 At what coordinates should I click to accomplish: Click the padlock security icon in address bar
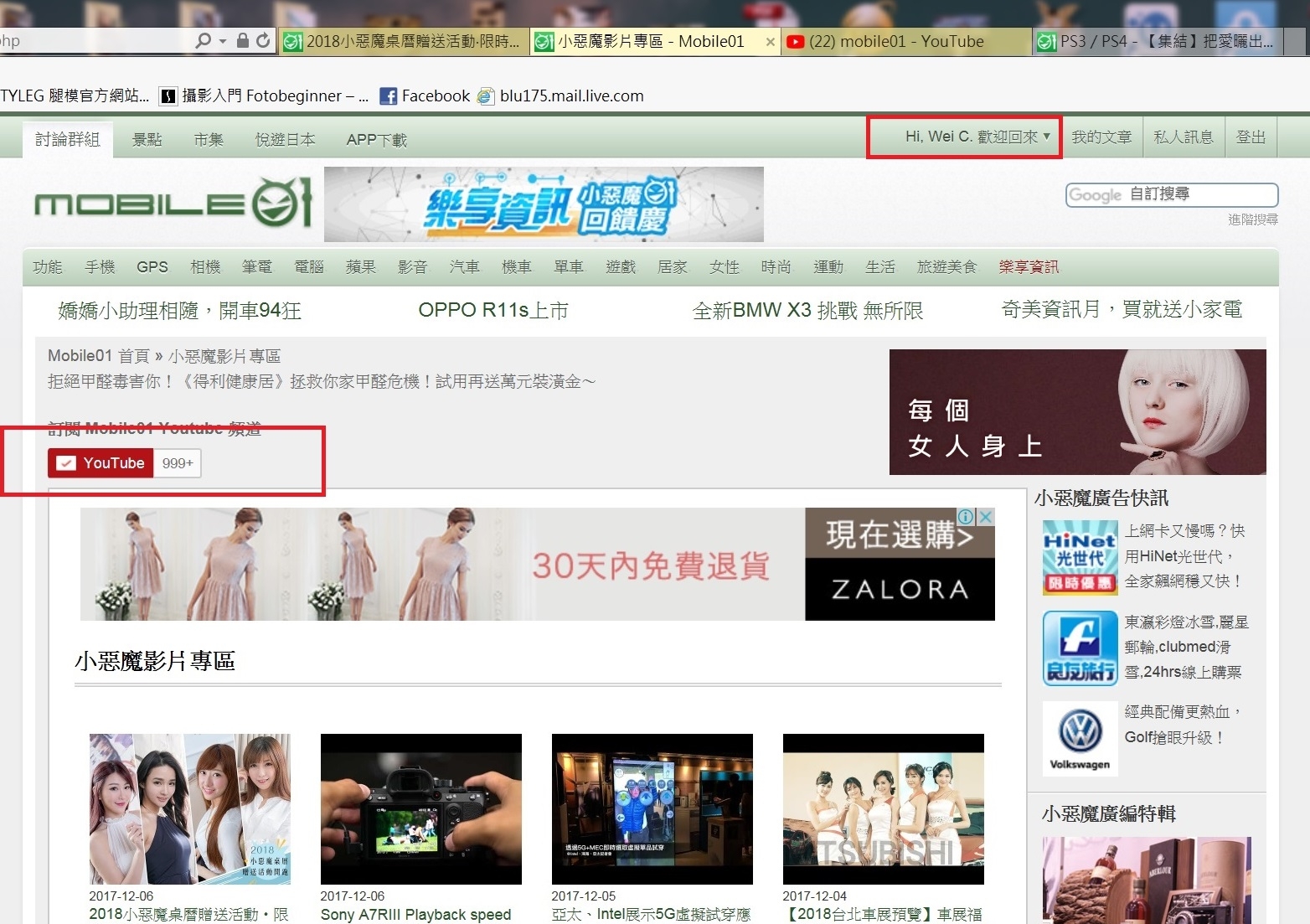pyautogui.click(x=243, y=40)
